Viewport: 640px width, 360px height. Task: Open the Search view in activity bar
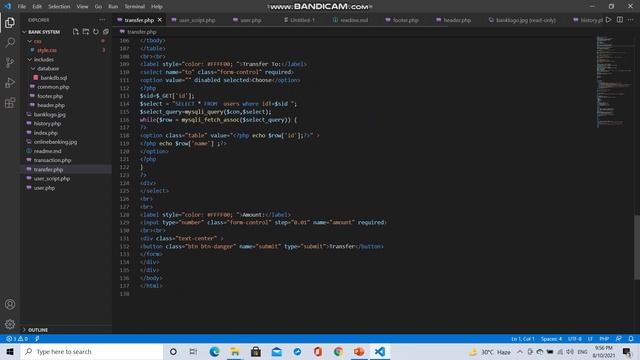(x=10, y=42)
